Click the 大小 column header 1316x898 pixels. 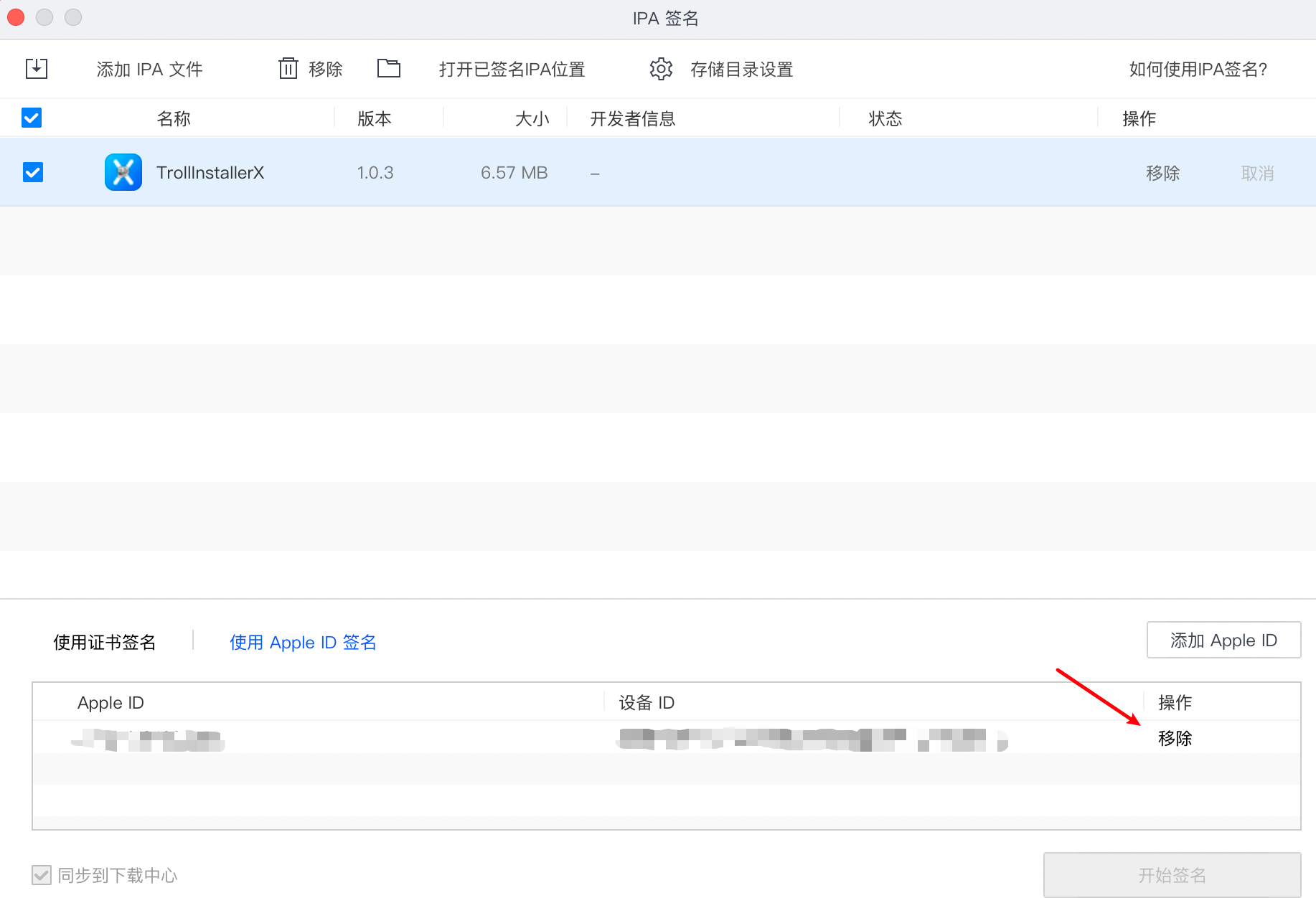point(532,118)
